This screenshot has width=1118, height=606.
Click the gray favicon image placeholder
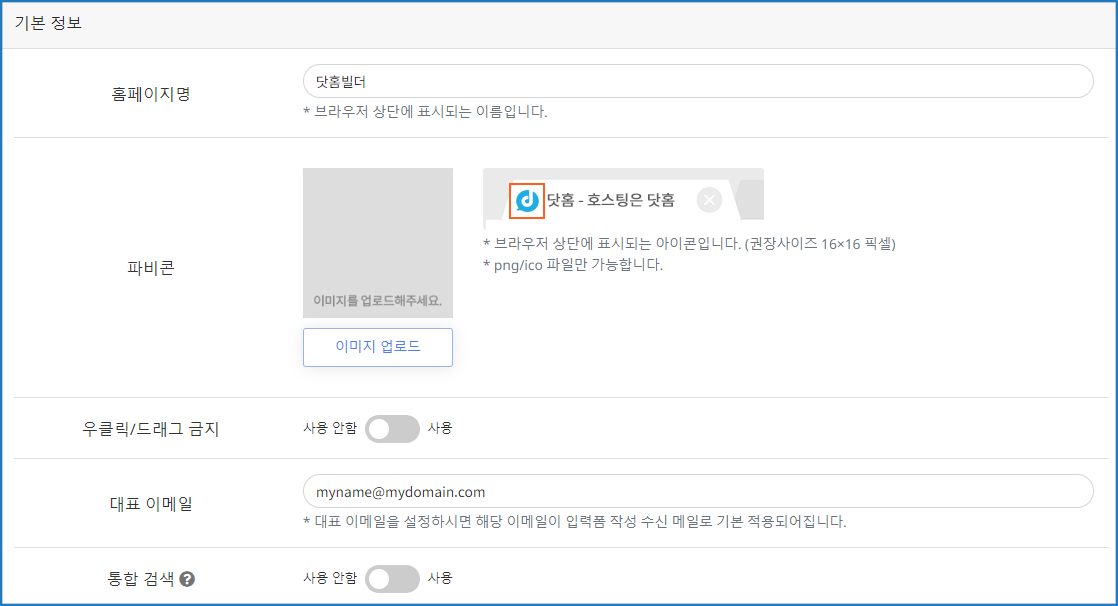point(378,242)
